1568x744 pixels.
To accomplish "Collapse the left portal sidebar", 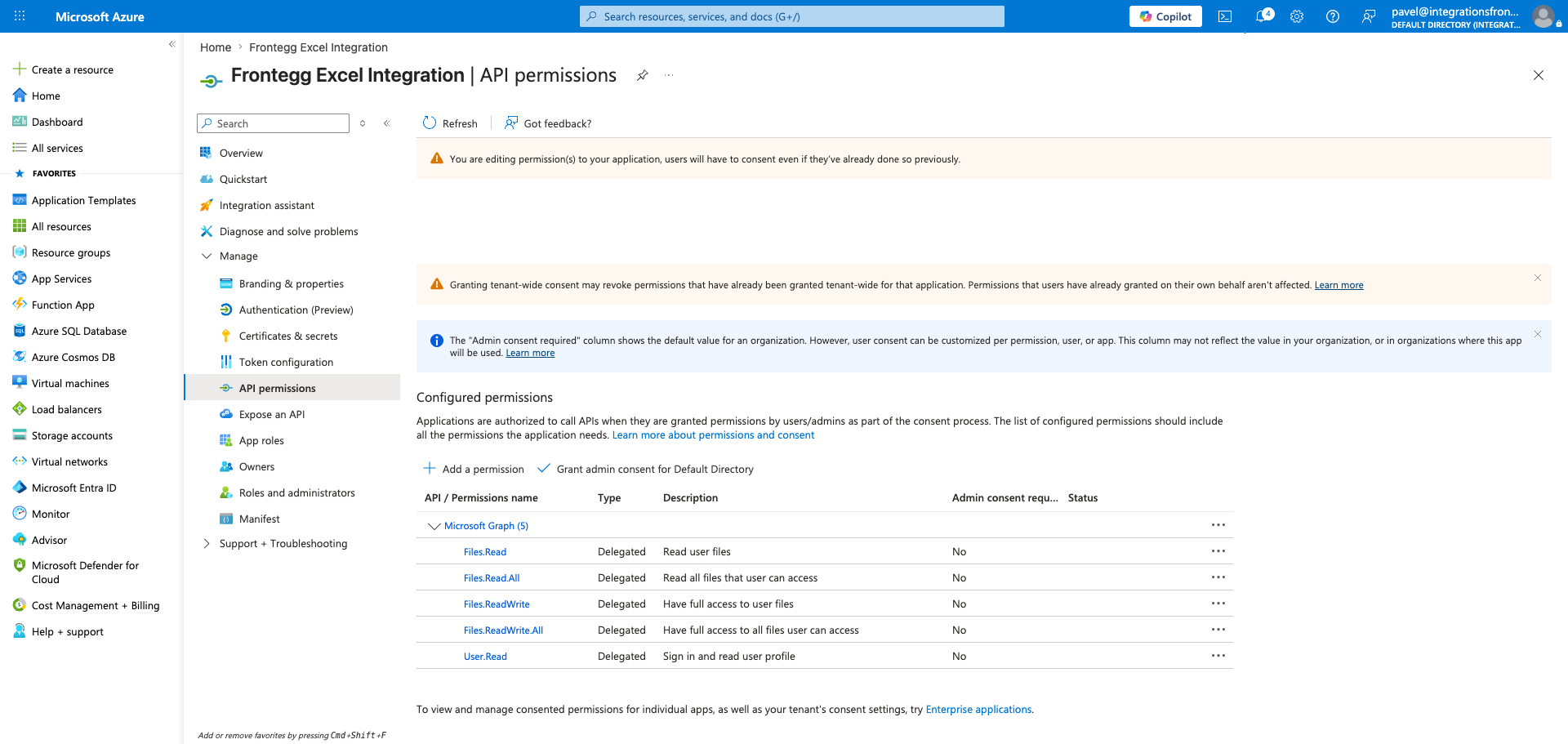I will pos(171,44).
